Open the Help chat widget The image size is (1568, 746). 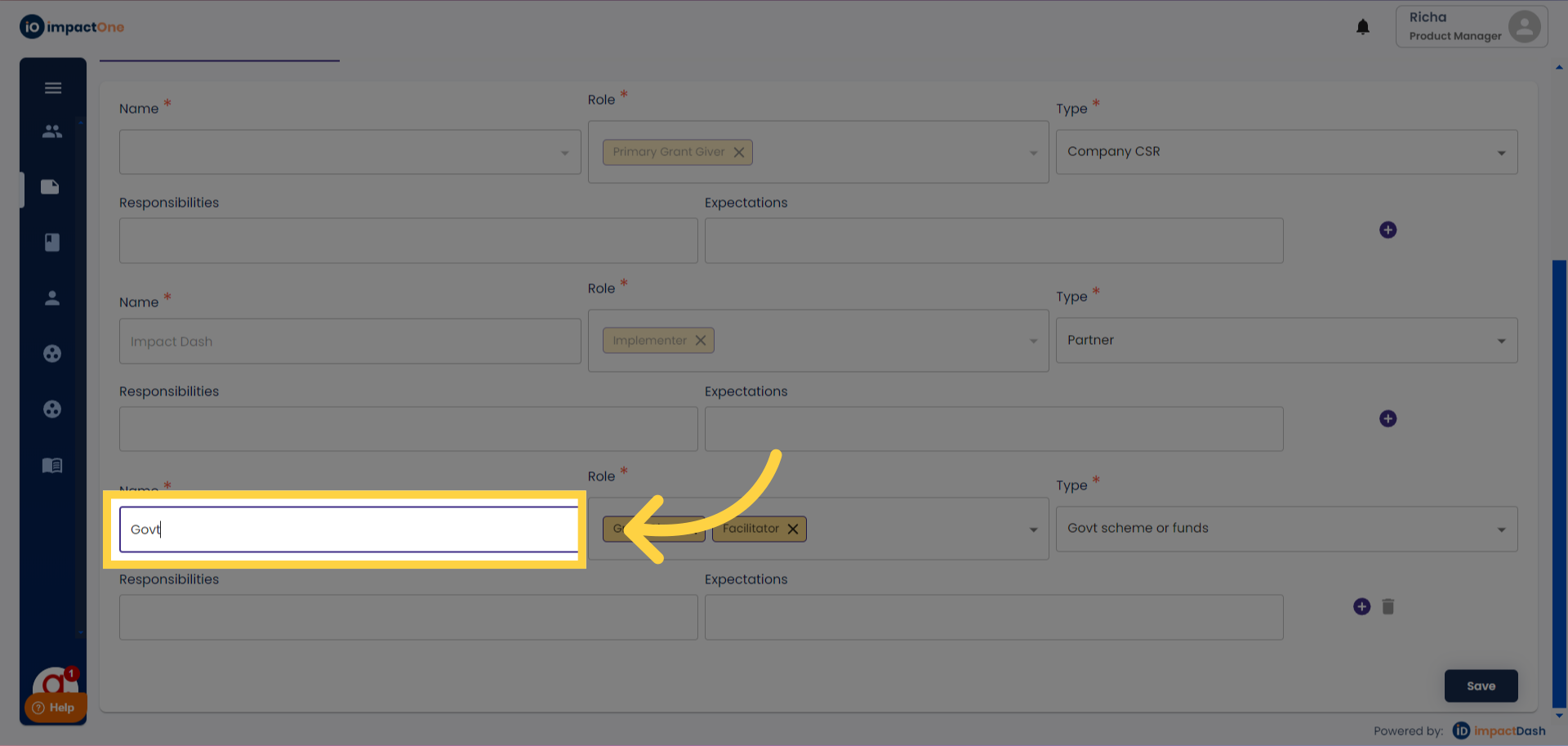click(55, 707)
